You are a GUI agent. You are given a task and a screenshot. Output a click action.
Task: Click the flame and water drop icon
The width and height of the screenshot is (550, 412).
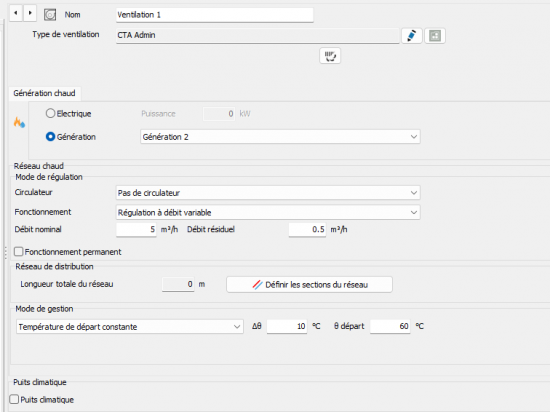tap(19, 122)
